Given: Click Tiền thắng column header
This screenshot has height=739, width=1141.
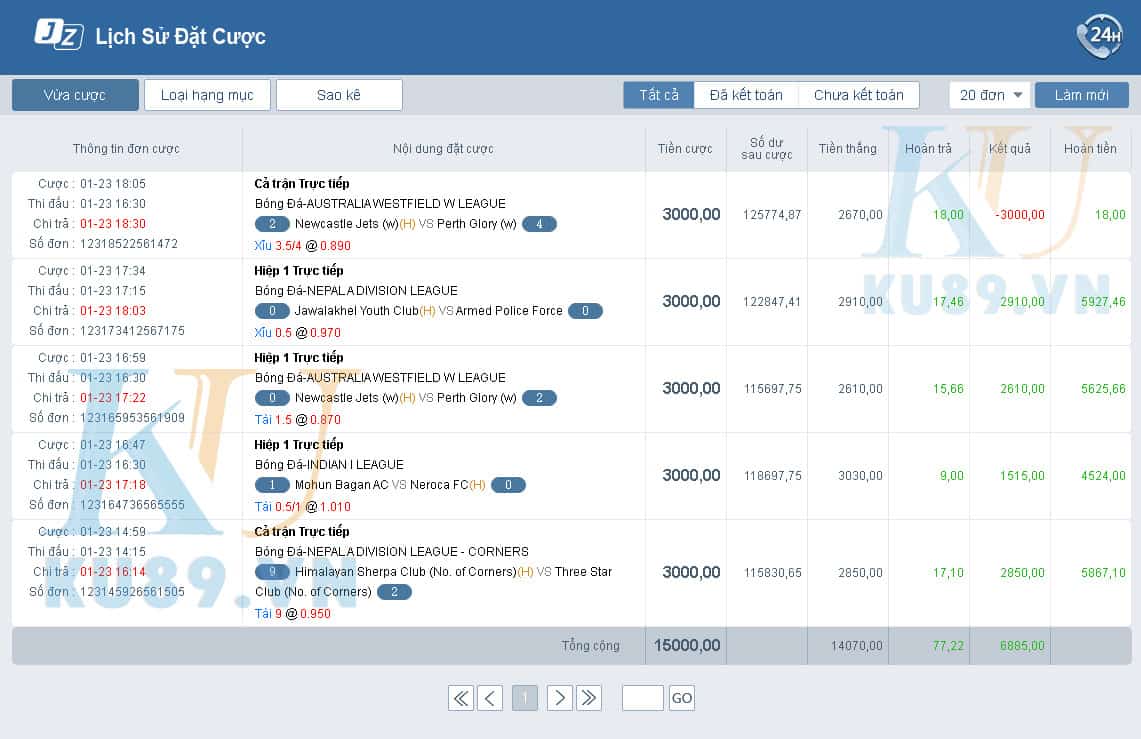Looking at the screenshot, I should [848, 149].
